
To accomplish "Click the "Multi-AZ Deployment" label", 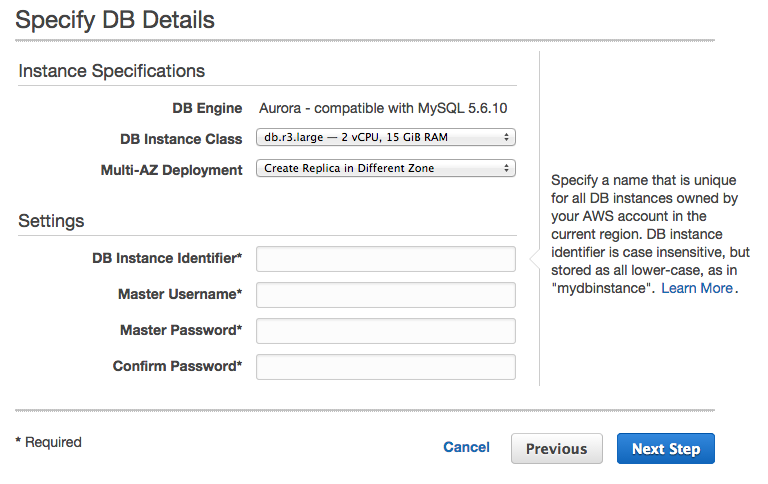I will (171, 170).
